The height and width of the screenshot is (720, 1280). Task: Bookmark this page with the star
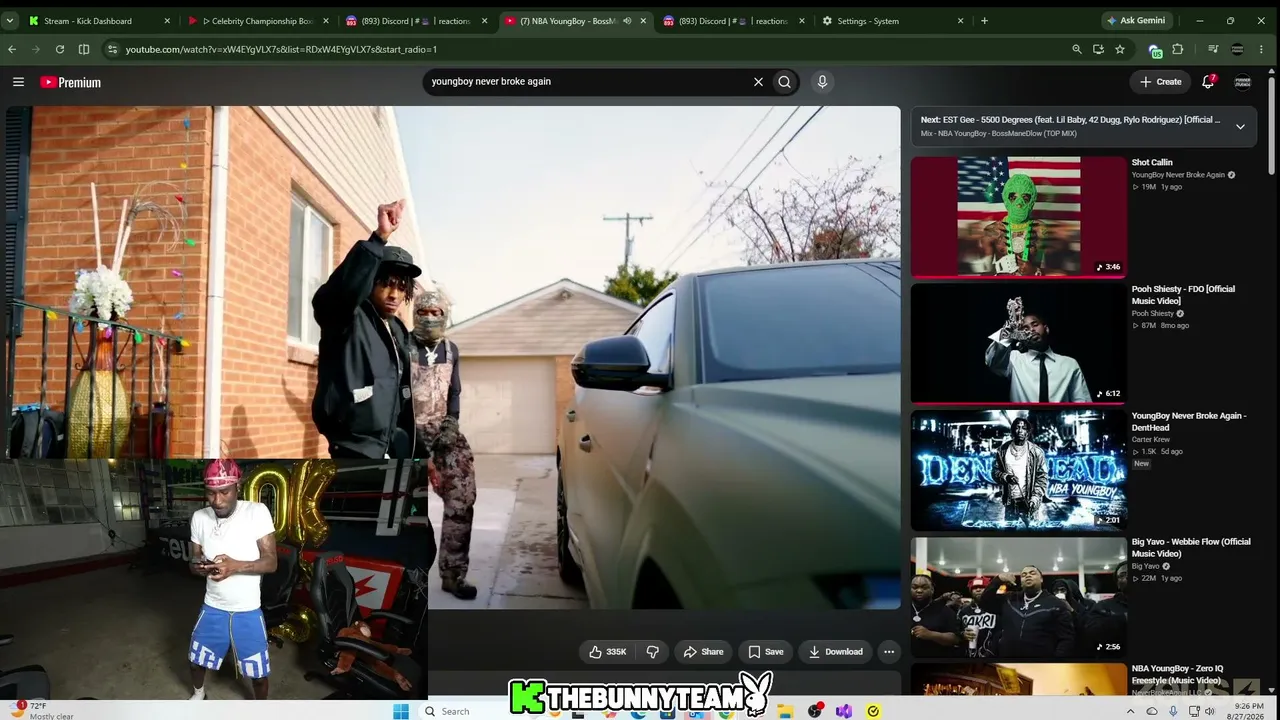click(1120, 49)
